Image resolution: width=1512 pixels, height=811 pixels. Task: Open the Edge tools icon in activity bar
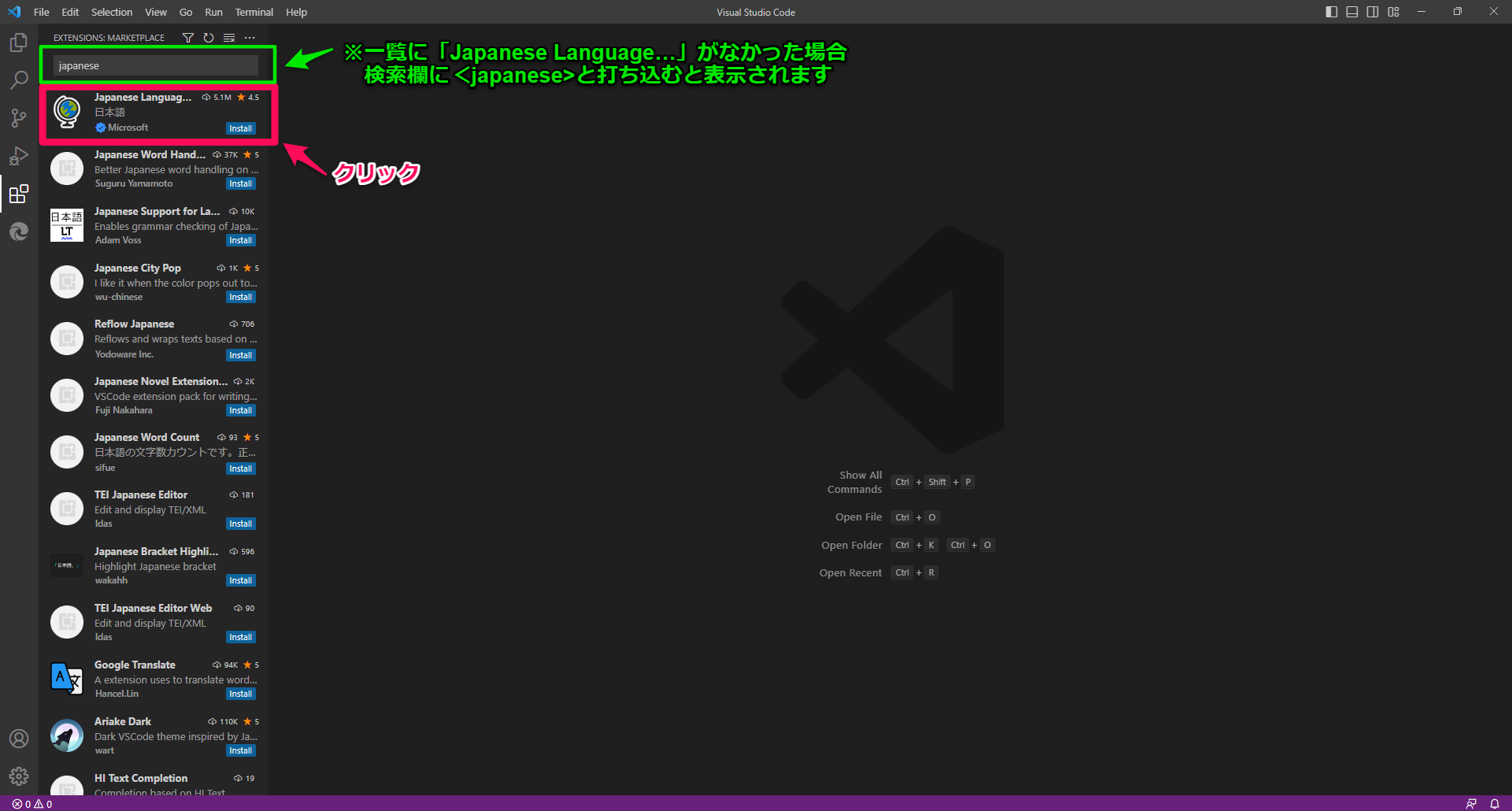click(19, 231)
